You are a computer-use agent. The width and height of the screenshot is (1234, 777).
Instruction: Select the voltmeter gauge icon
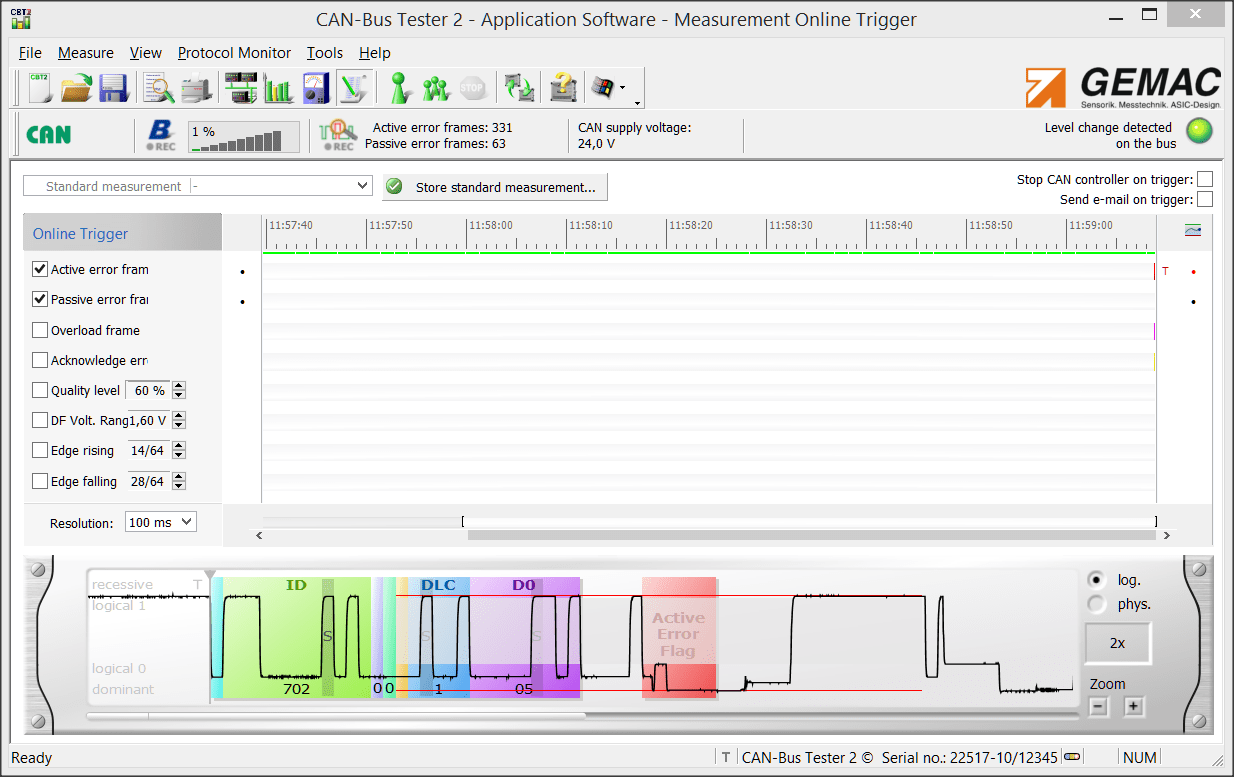coord(316,88)
